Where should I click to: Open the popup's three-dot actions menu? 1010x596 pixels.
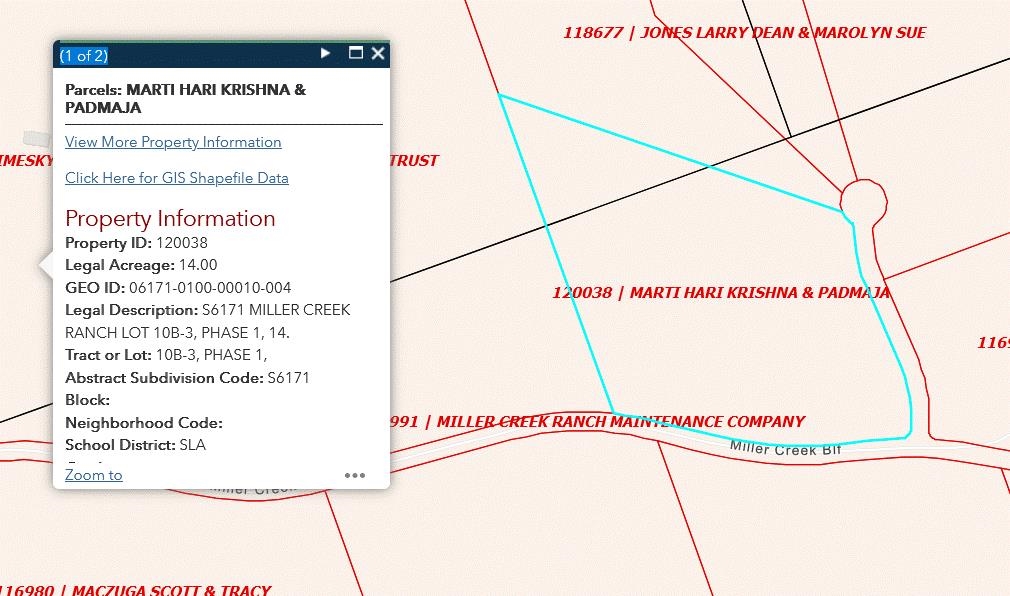(355, 475)
